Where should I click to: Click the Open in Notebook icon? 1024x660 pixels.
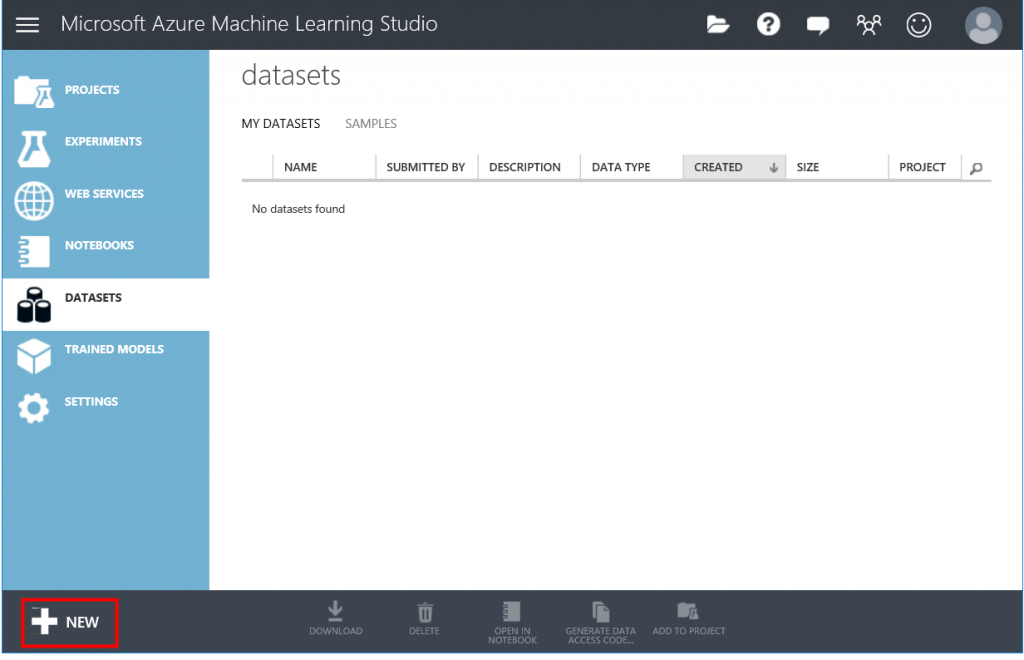coord(511,611)
